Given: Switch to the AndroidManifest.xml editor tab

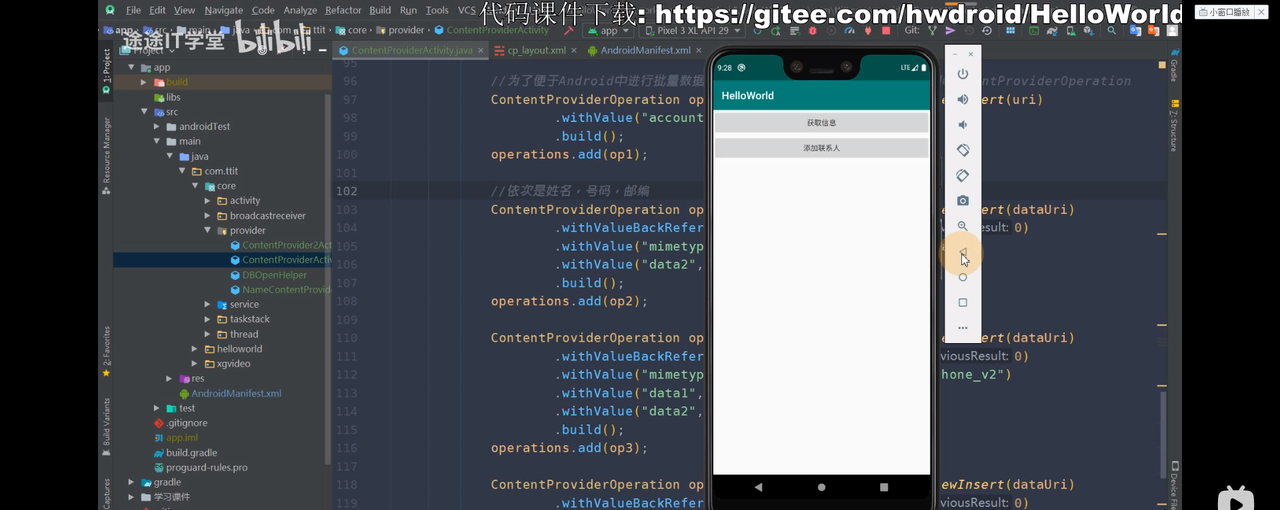Looking at the screenshot, I should (x=644, y=50).
